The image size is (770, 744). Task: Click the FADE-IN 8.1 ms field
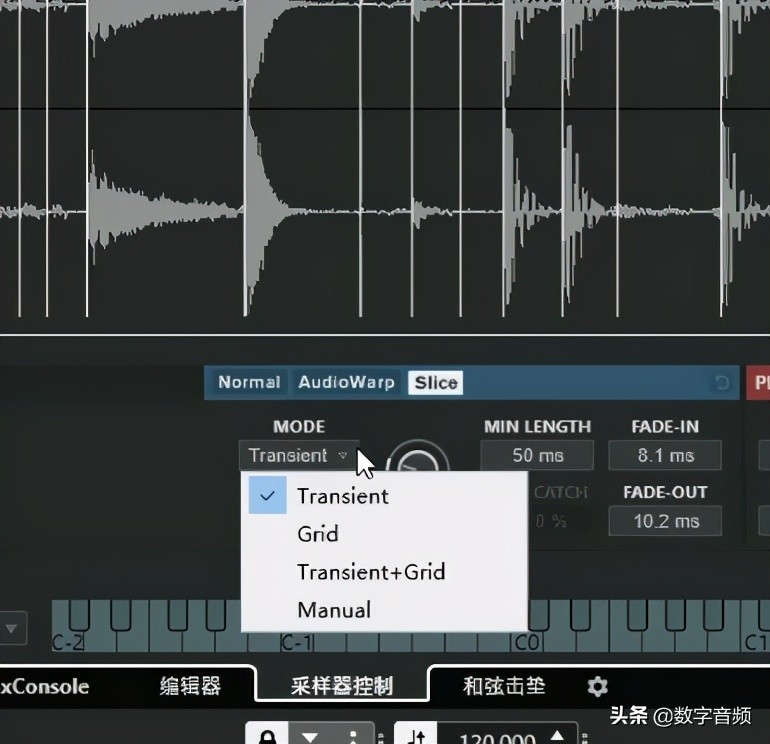coord(665,455)
